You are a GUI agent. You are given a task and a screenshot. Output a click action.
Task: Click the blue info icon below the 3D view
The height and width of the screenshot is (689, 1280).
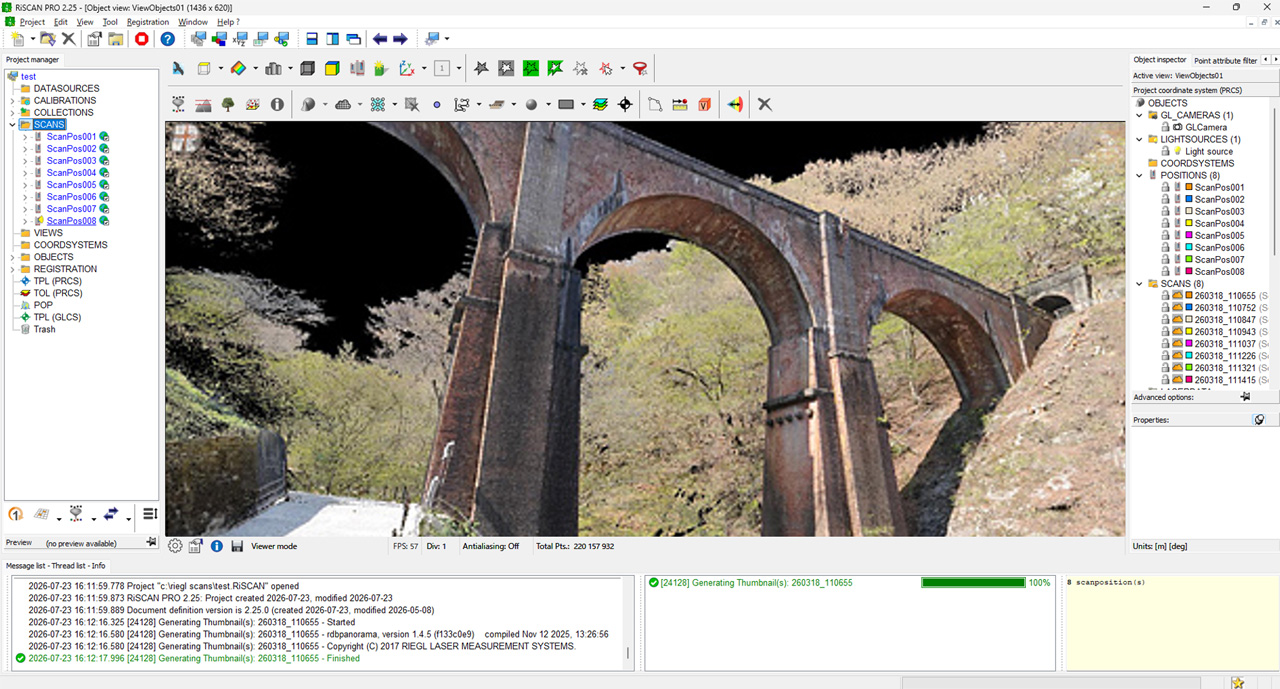tap(216, 546)
